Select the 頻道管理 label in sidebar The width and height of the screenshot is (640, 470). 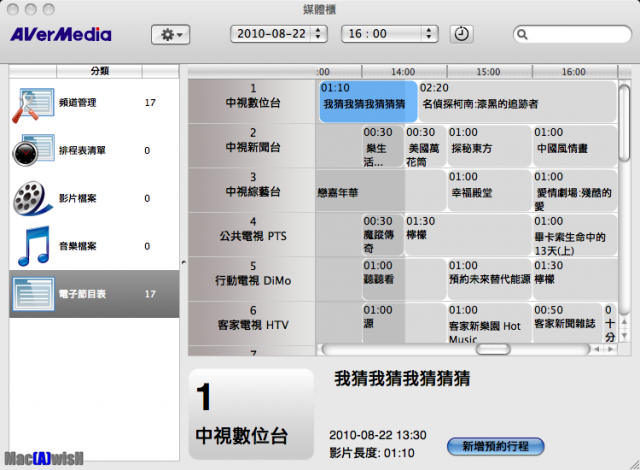click(78, 103)
